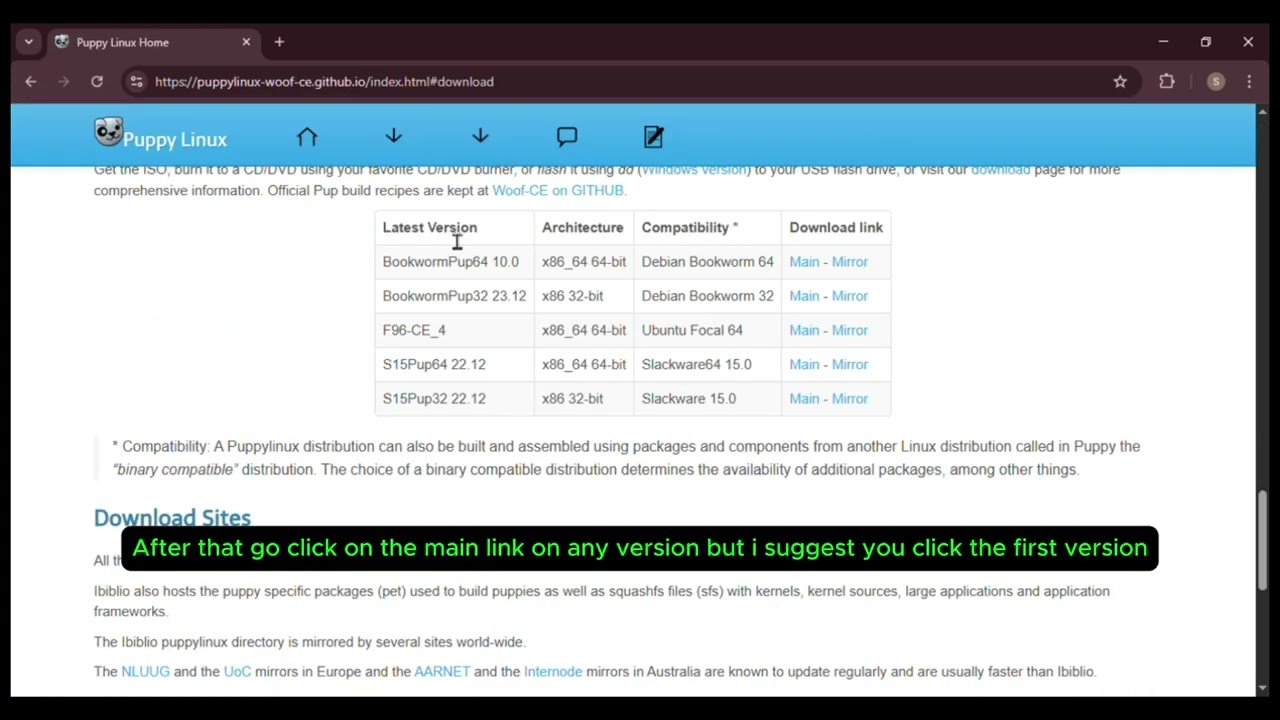Open the home icon in site navbar
1280x720 pixels.
[x=307, y=137]
